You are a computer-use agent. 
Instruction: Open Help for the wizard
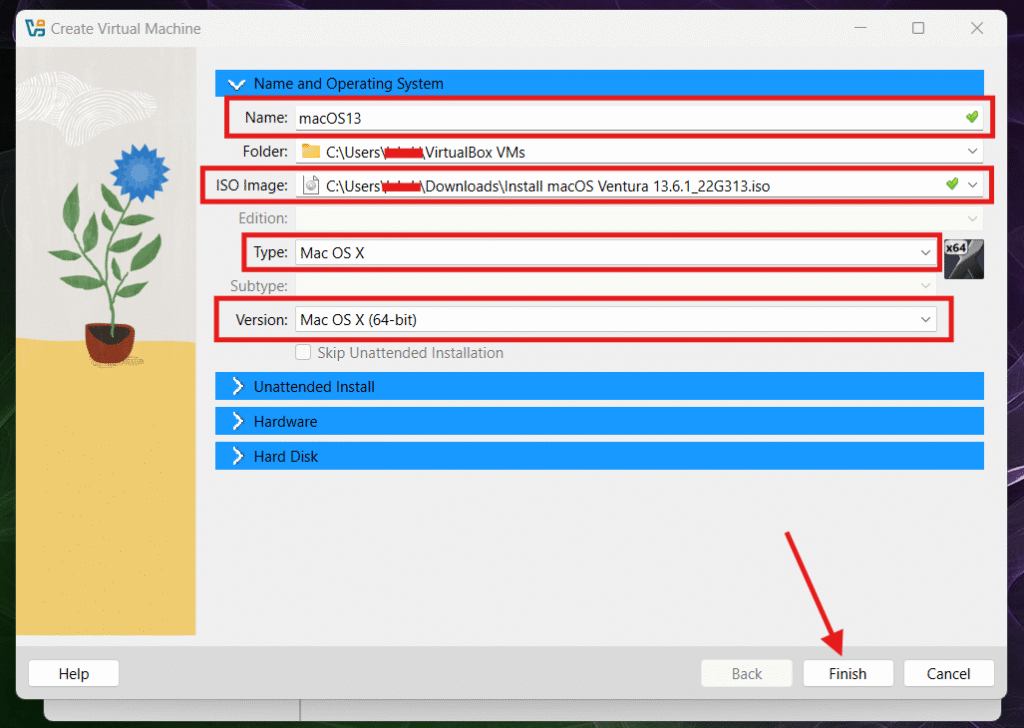point(73,674)
